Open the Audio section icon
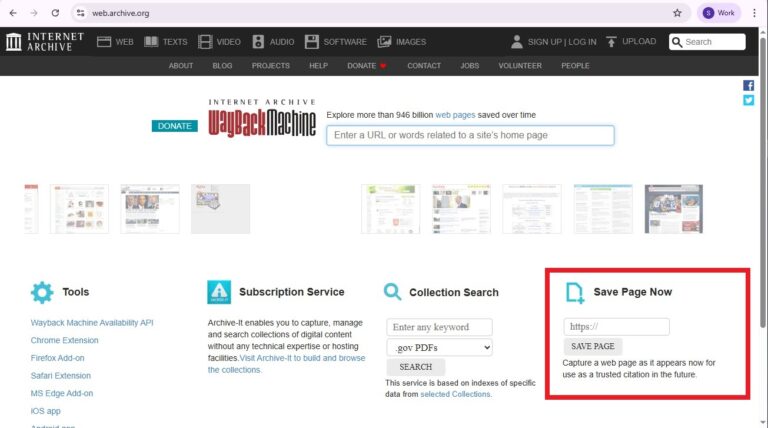This screenshot has height=428, width=768. click(258, 42)
